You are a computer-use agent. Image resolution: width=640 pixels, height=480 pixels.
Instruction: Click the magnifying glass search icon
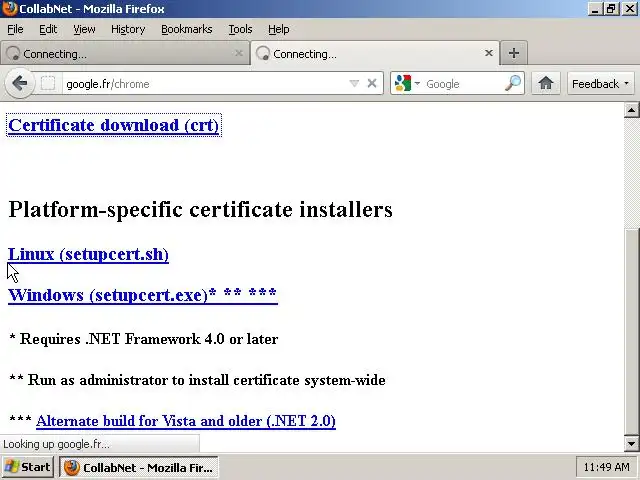pos(513,83)
